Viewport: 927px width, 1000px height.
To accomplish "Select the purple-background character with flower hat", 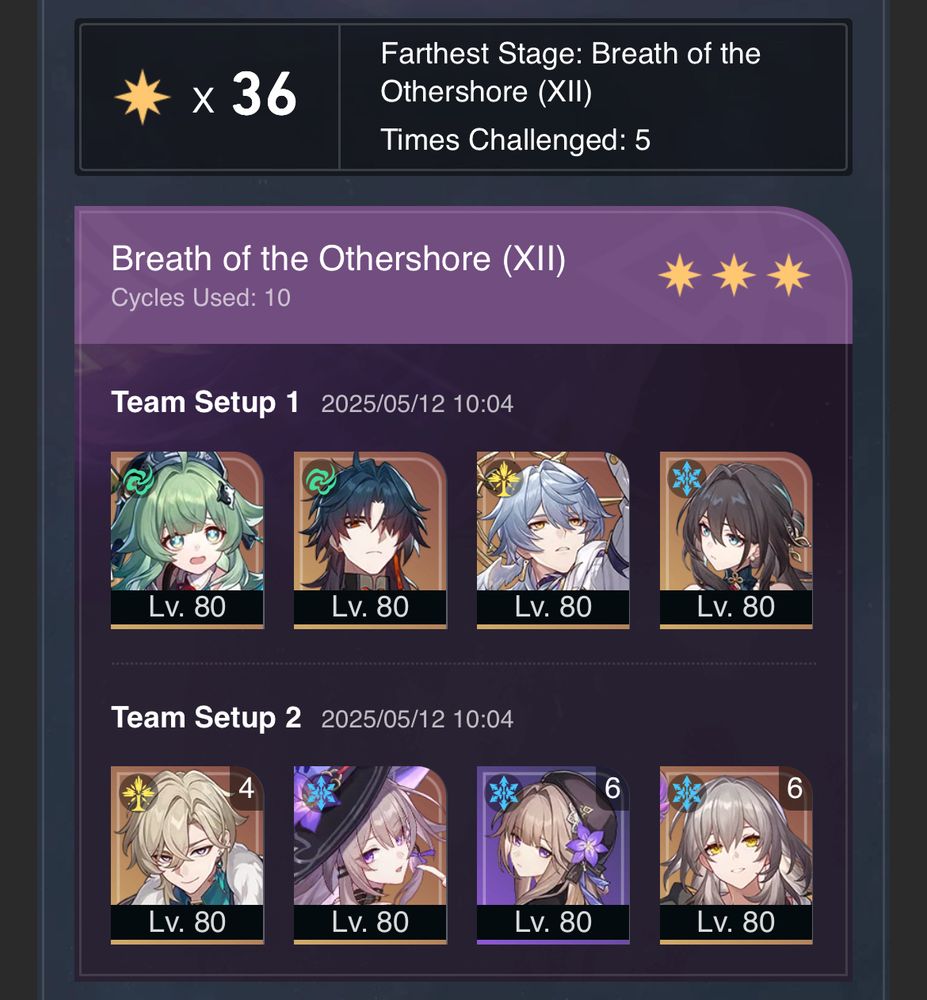I will click(x=553, y=855).
